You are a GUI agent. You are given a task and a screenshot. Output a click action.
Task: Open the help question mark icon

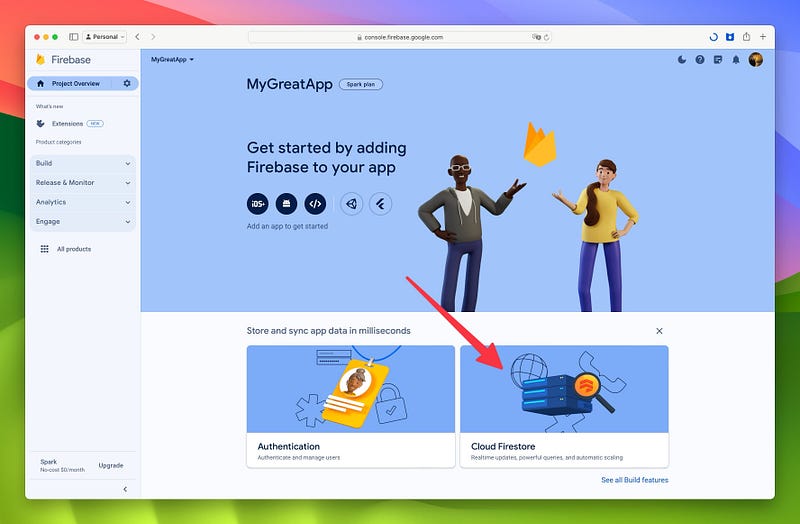700,60
